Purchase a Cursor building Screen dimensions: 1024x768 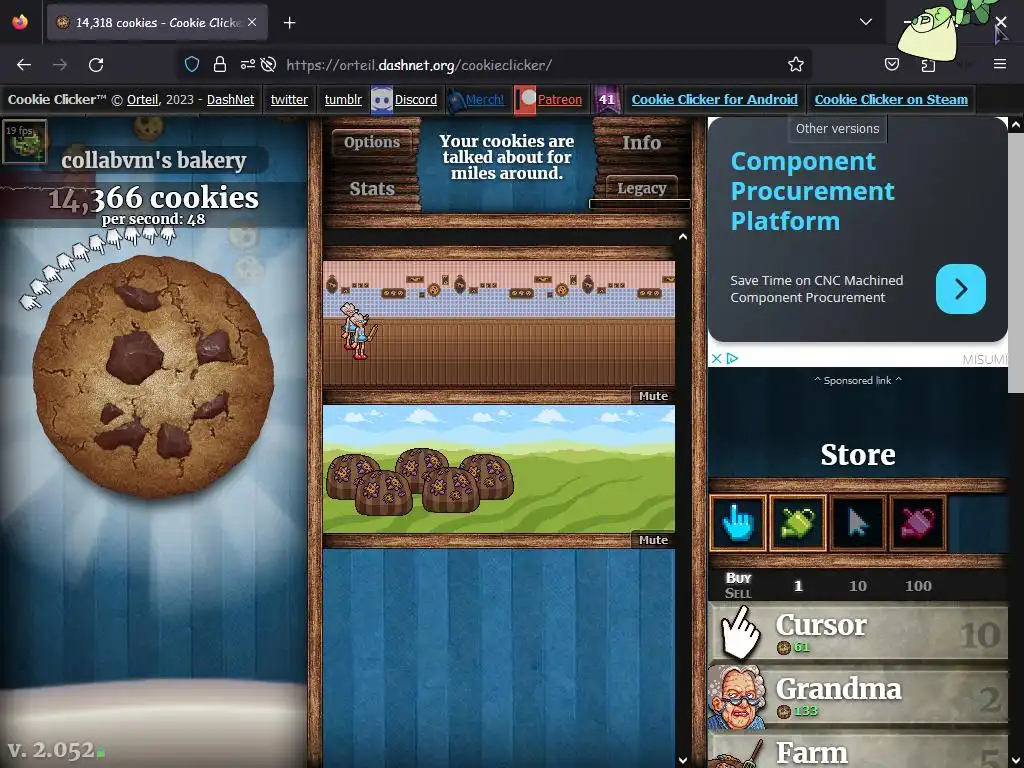858,633
